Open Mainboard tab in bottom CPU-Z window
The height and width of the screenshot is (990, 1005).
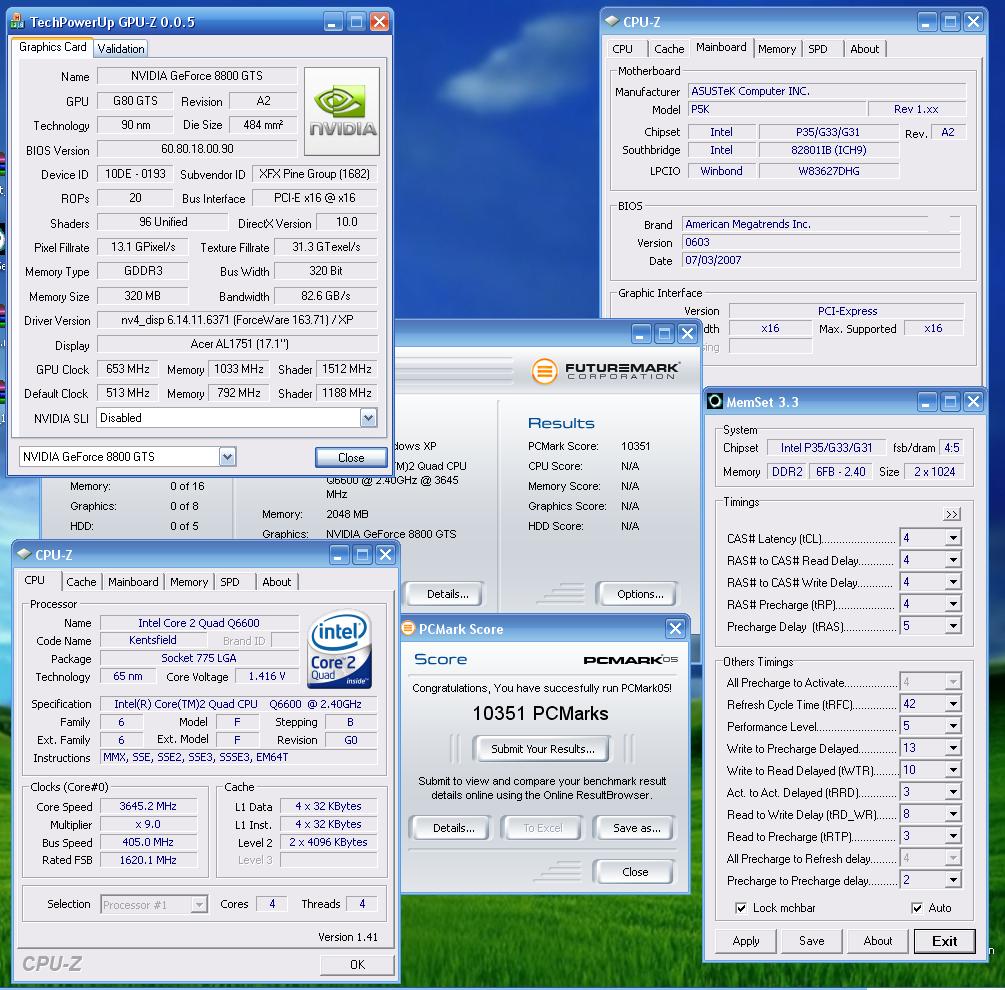click(133, 582)
